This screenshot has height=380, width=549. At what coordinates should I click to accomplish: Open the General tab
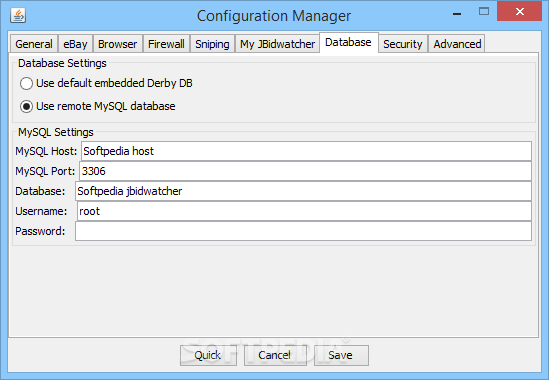click(x=34, y=44)
